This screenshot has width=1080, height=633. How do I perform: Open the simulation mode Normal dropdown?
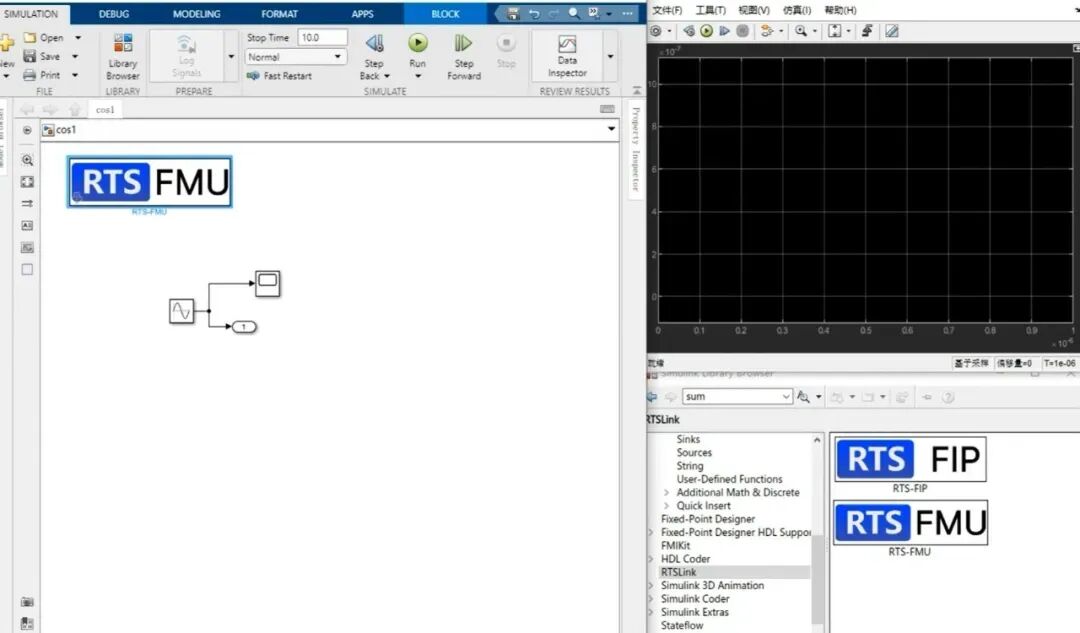pos(295,57)
